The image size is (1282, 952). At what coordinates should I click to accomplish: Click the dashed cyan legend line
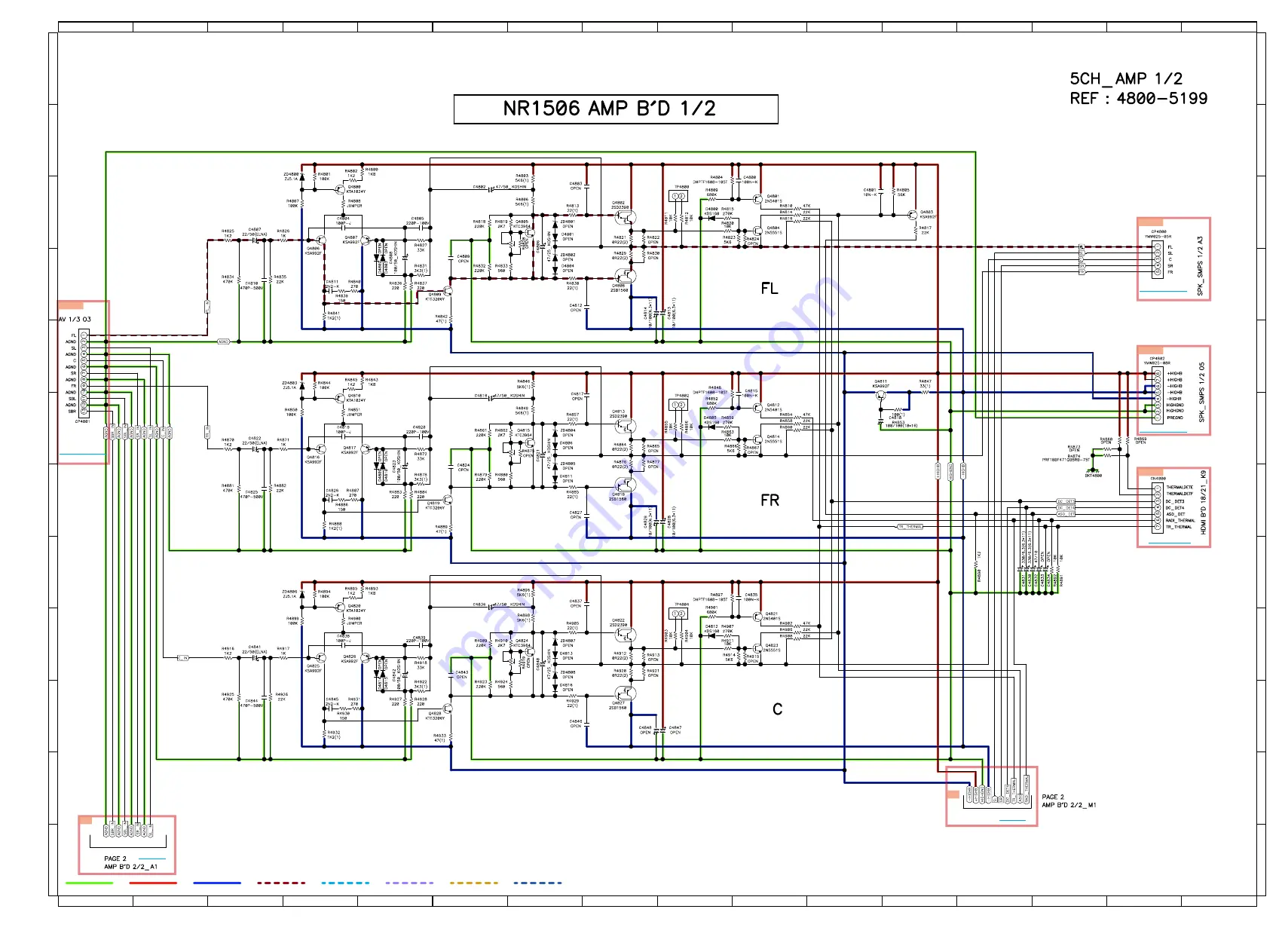(x=345, y=883)
